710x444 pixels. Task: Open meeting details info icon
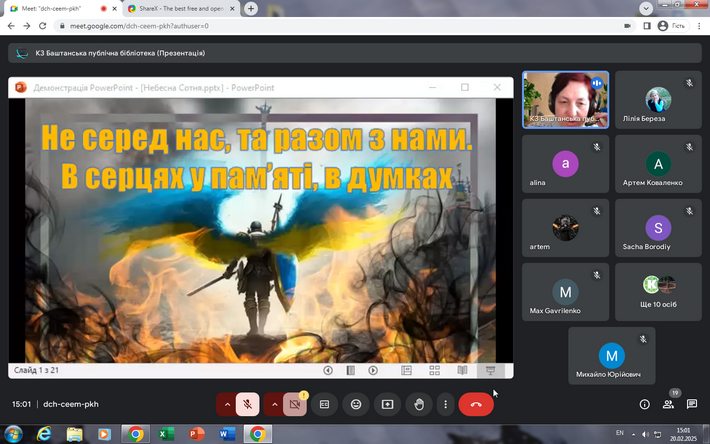pyautogui.click(x=644, y=404)
